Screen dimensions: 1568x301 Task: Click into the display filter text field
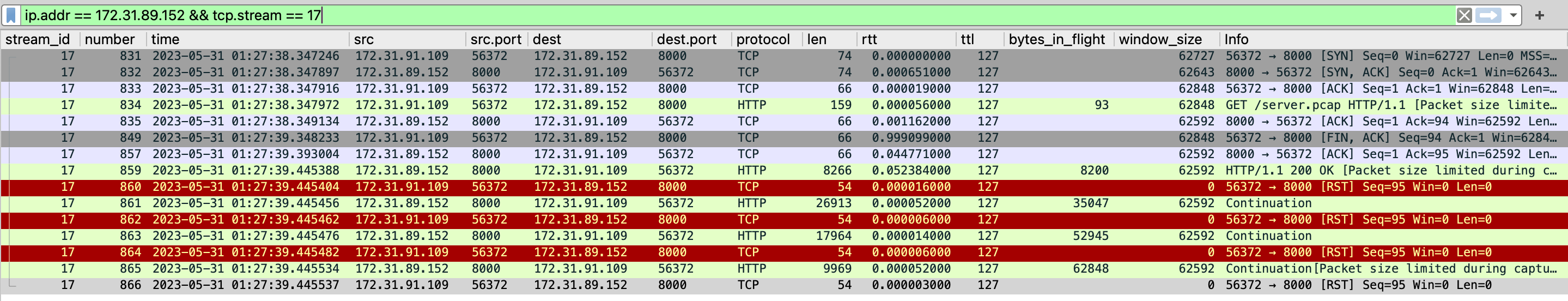(x=731, y=15)
